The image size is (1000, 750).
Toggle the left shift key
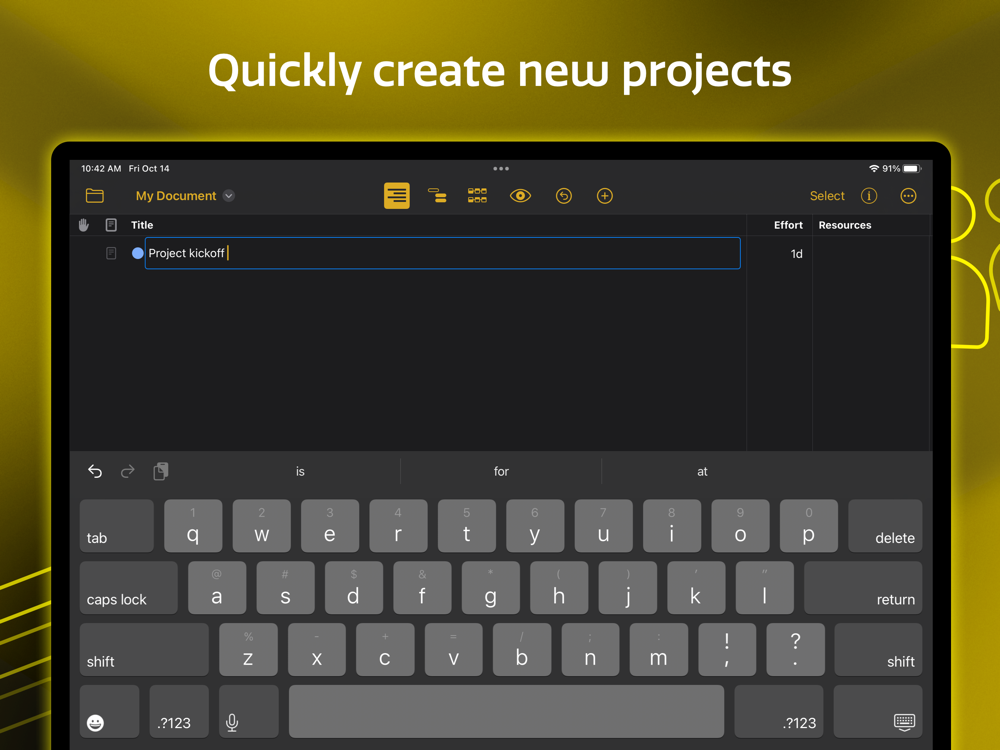pyautogui.click(x=144, y=649)
